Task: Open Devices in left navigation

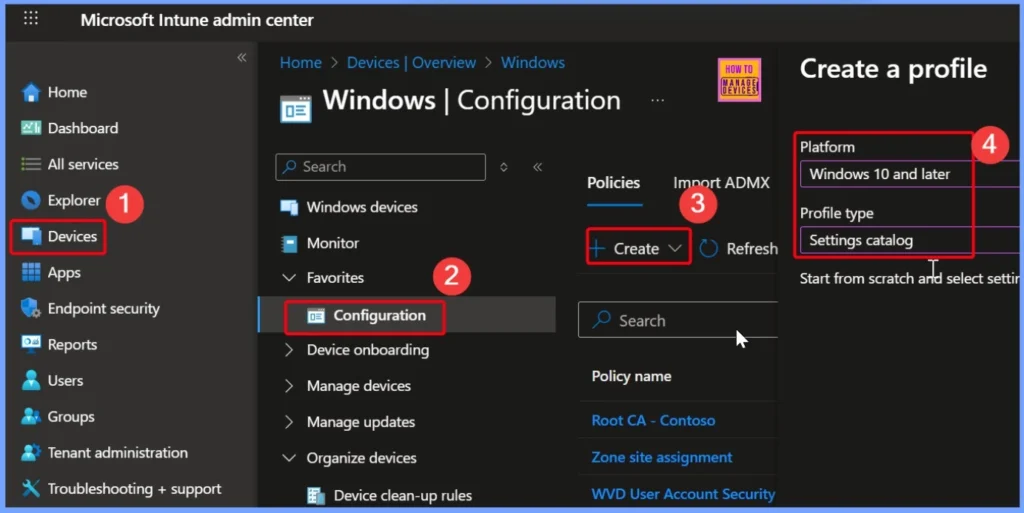Action: point(72,236)
